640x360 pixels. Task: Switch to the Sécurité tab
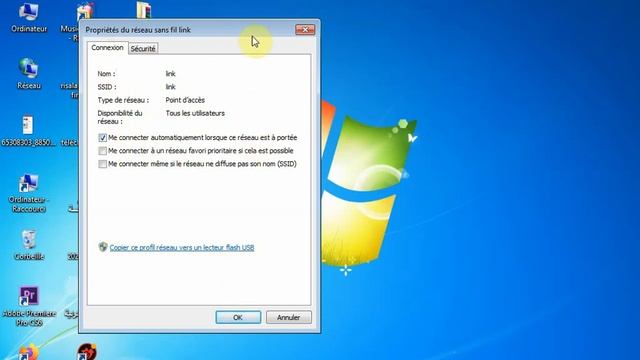coord(143,49)
